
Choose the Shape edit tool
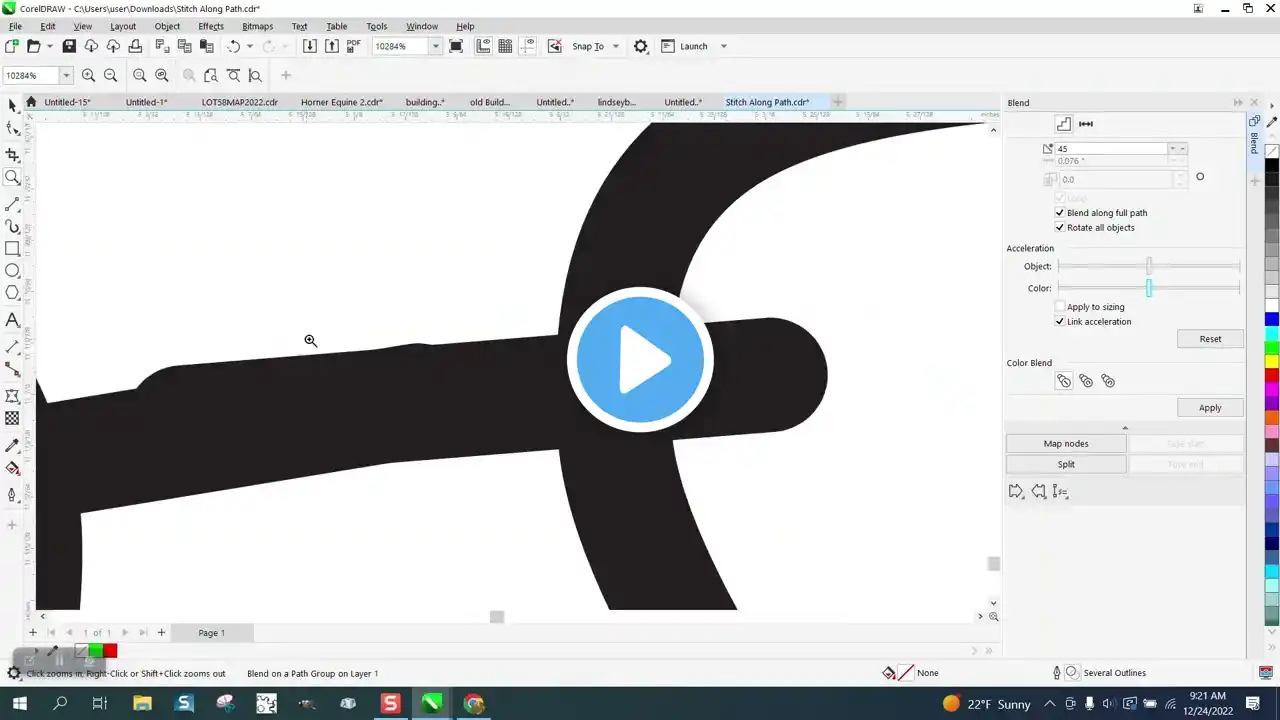(x=12, y=128)
